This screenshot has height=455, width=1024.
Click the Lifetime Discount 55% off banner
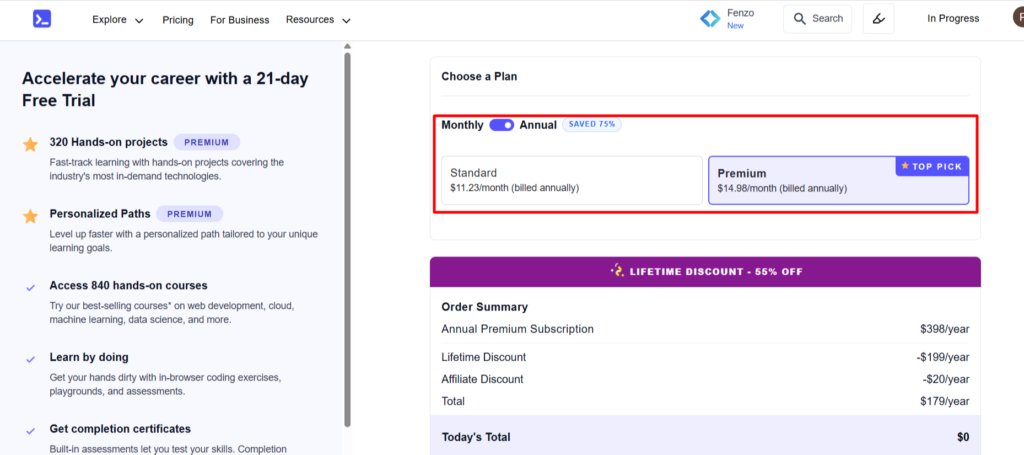(x=705, y=271)
